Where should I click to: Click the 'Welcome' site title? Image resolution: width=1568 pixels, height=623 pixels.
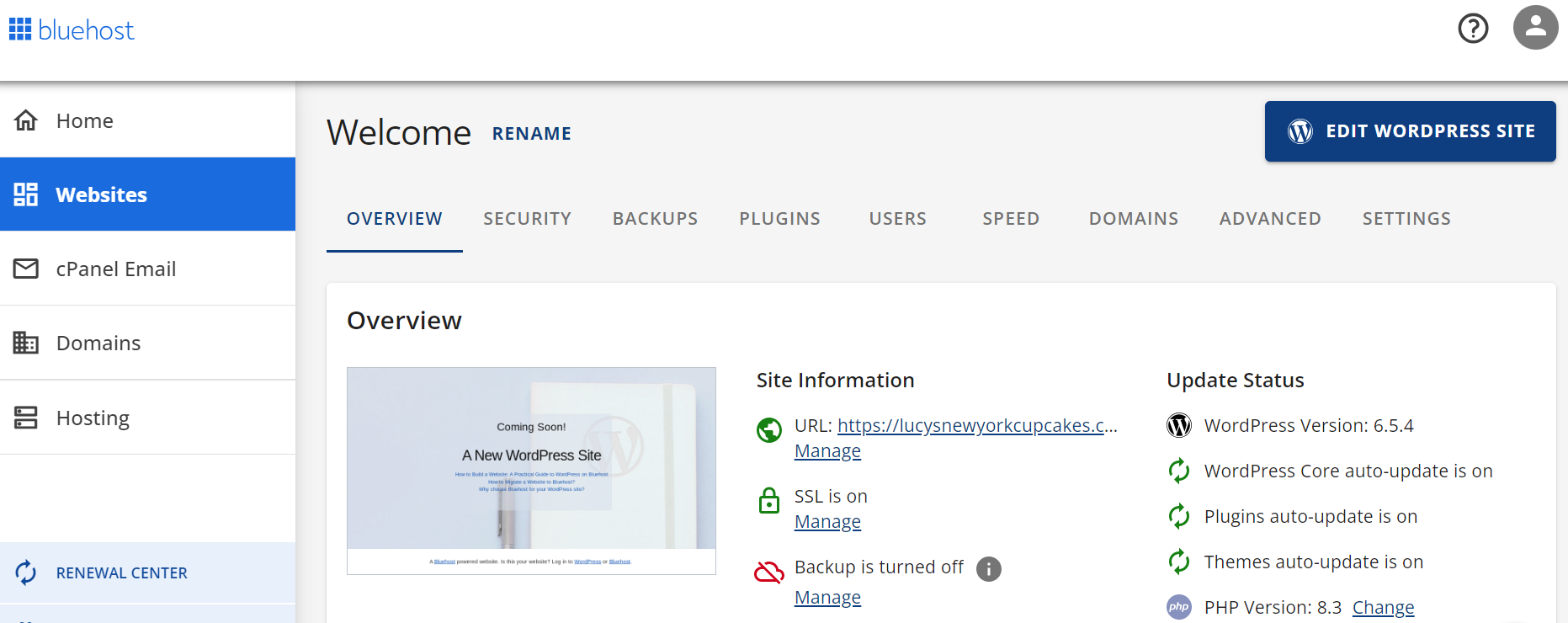(x=399, y=133)
